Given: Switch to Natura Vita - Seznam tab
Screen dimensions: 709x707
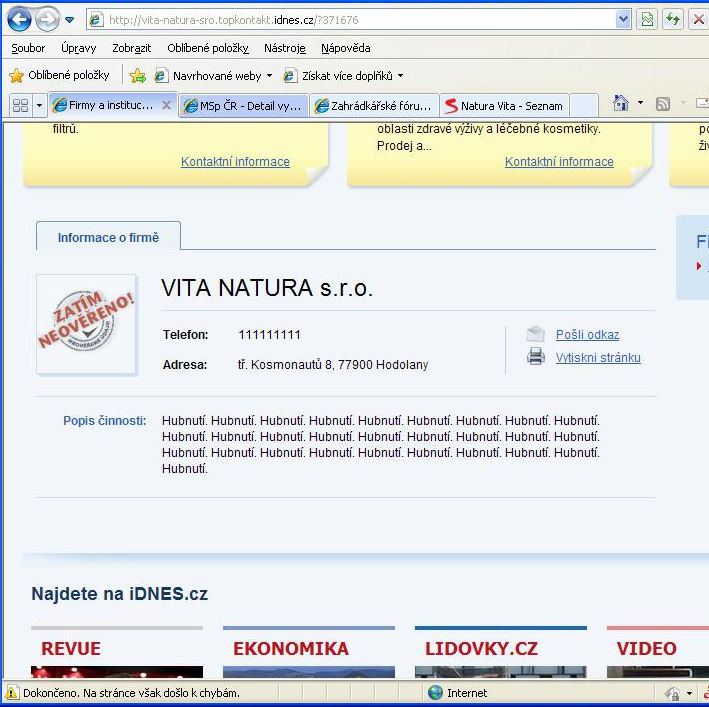Looking at the screenshot, I should click(x=504, y=105).
